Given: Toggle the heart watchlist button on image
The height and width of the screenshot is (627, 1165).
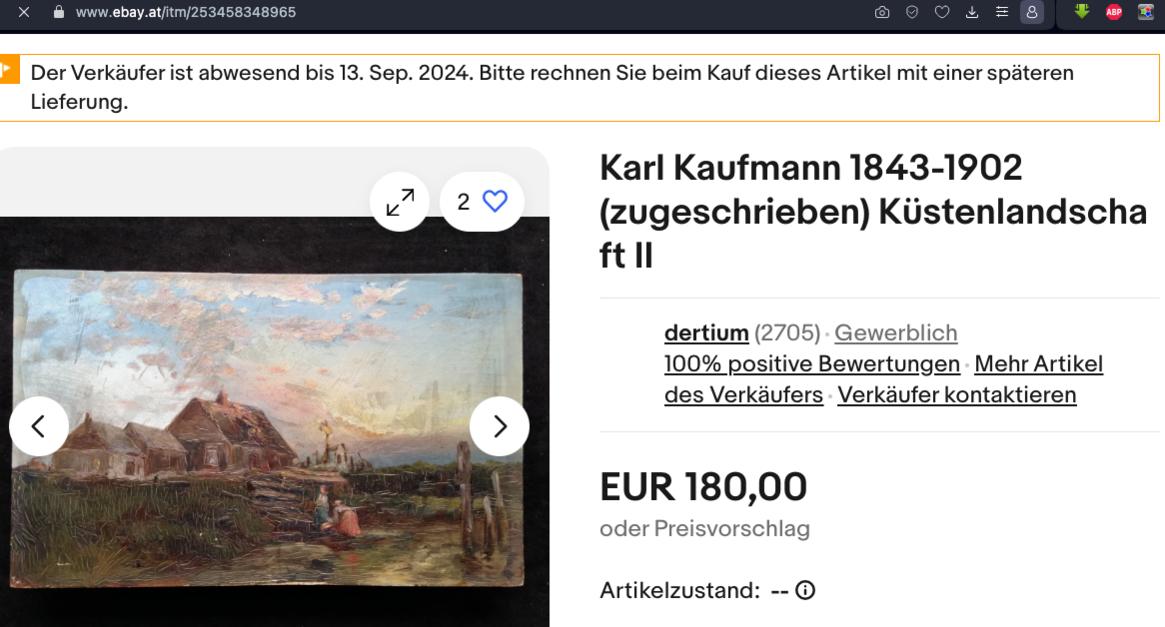Looking at the screenshot, I should tap(482, 201).
